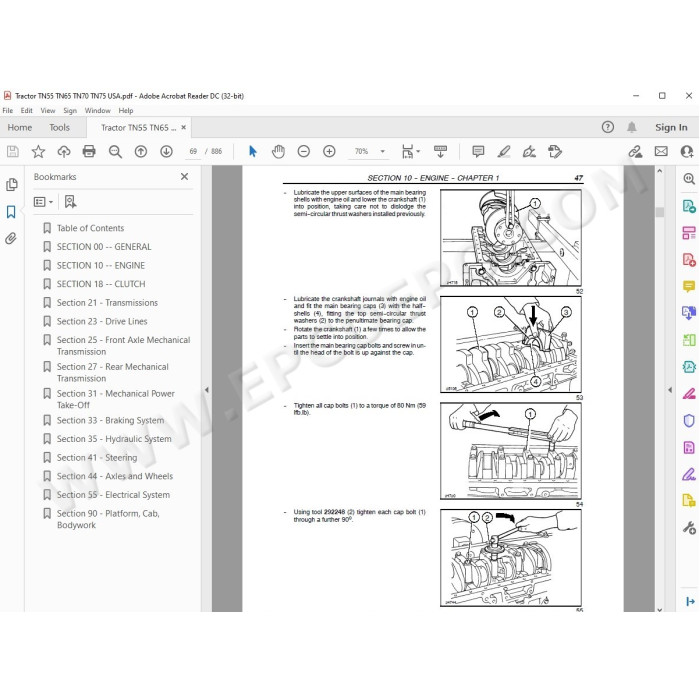Screen dimensions: 700x700
Task: Add a comment sticky note
Action: (x=478, y=152)
